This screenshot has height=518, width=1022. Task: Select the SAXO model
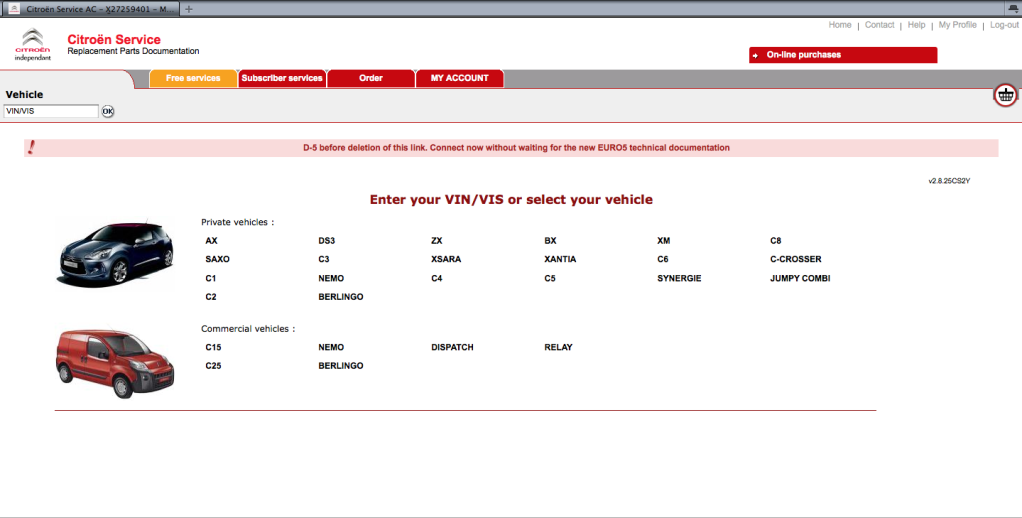click(217, 259)
